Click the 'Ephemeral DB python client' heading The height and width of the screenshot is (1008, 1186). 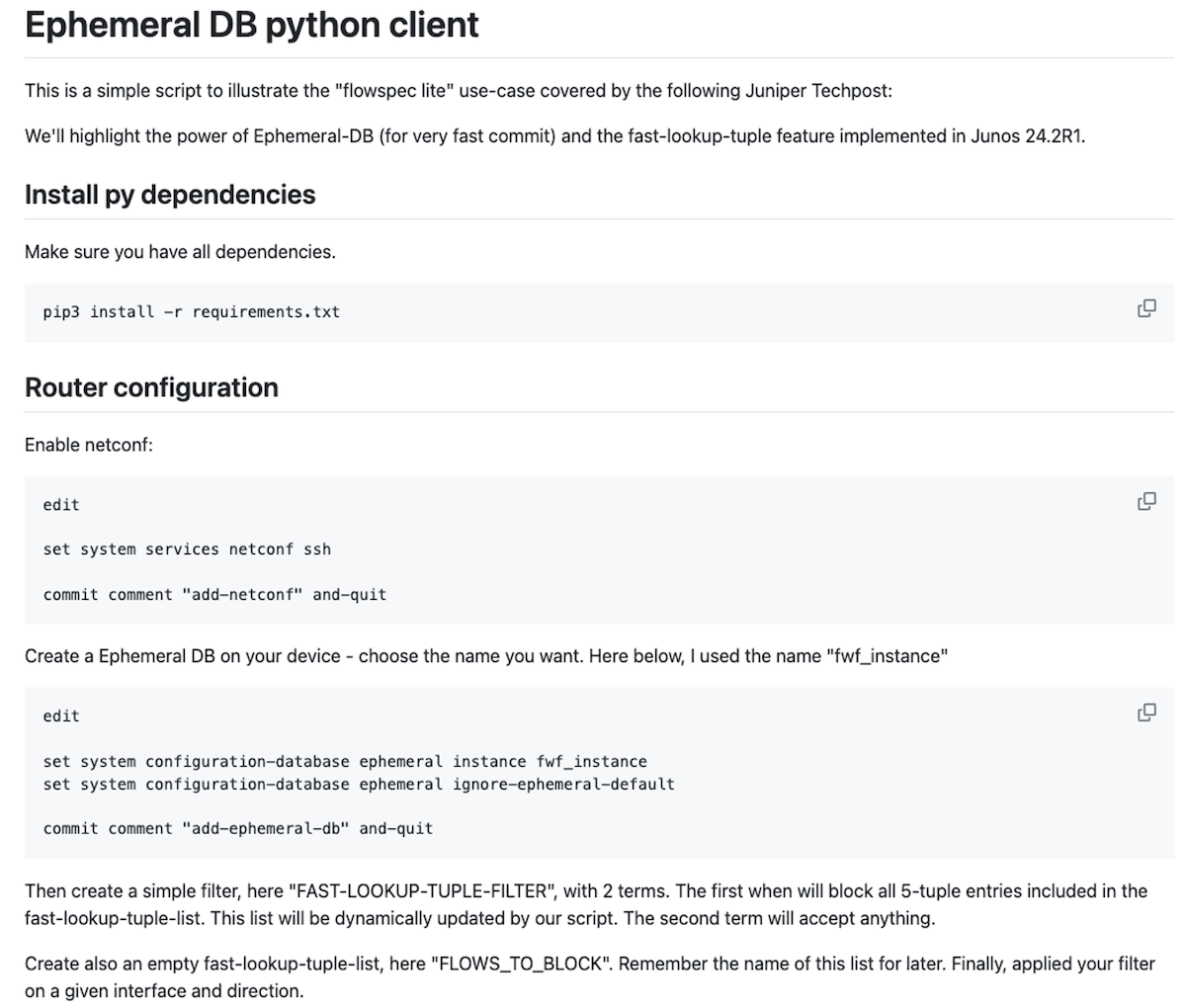pyautogui.click(x=252, y=25)
